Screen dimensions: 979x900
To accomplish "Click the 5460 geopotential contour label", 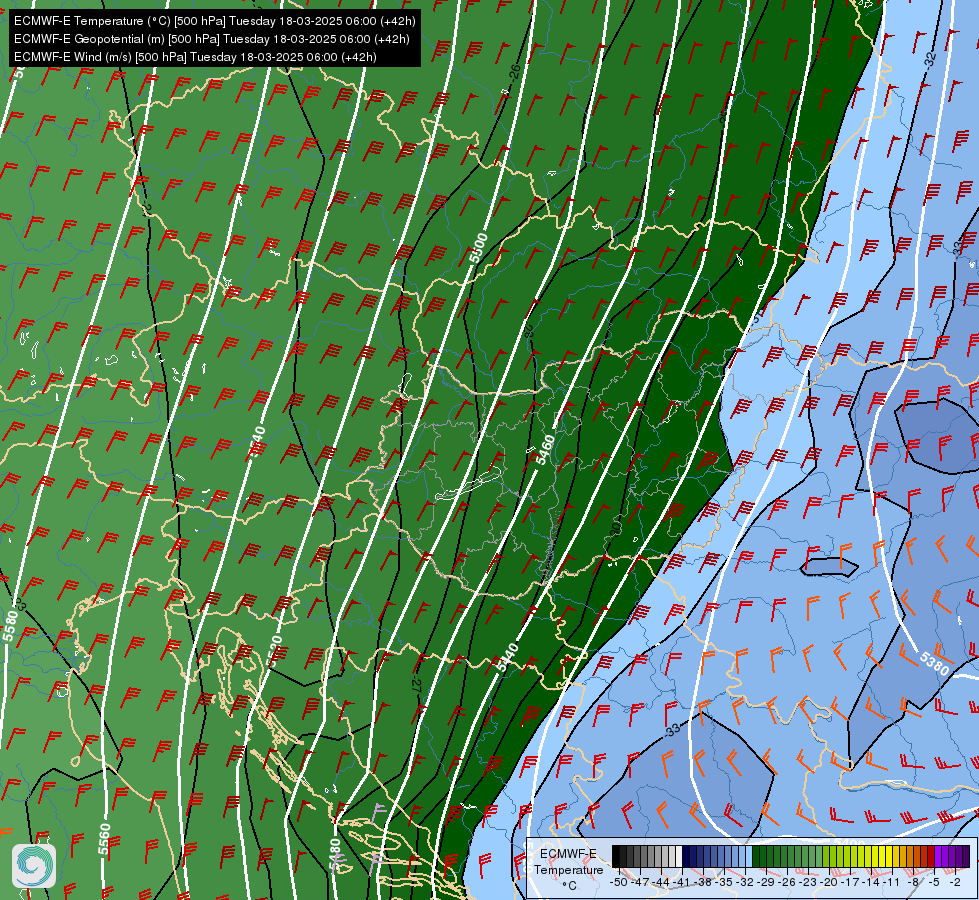I will [x=544, y=450].
